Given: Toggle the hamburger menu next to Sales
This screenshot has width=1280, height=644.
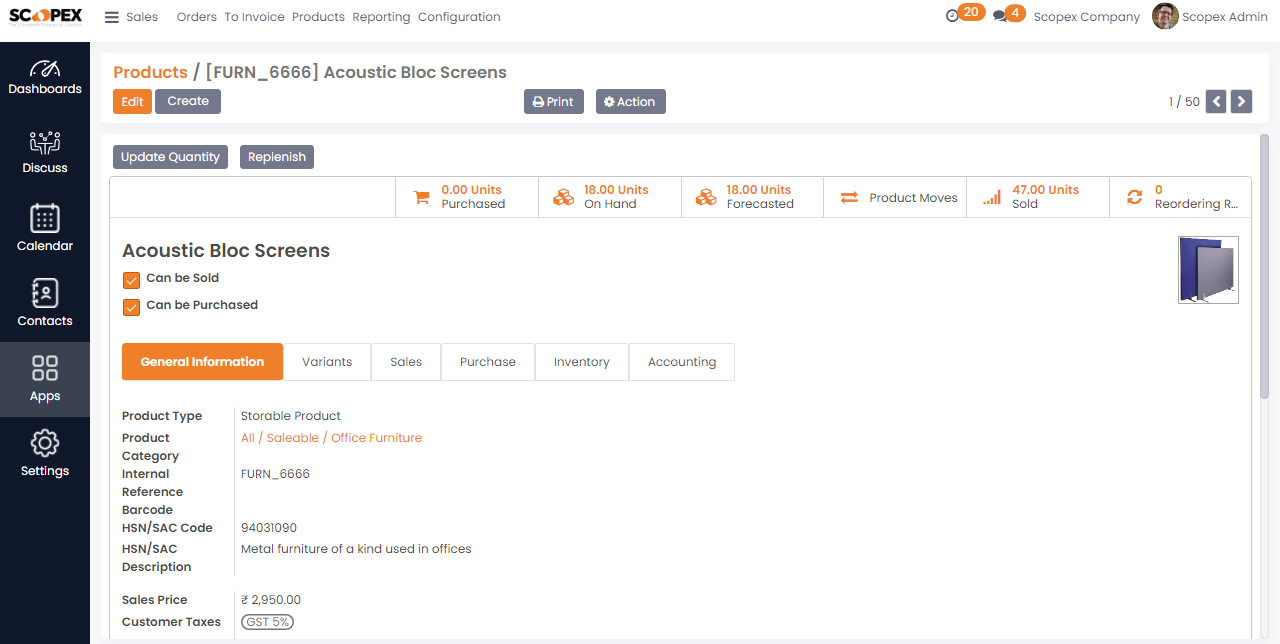Looking at the screenshot, I should pos(111,17).
